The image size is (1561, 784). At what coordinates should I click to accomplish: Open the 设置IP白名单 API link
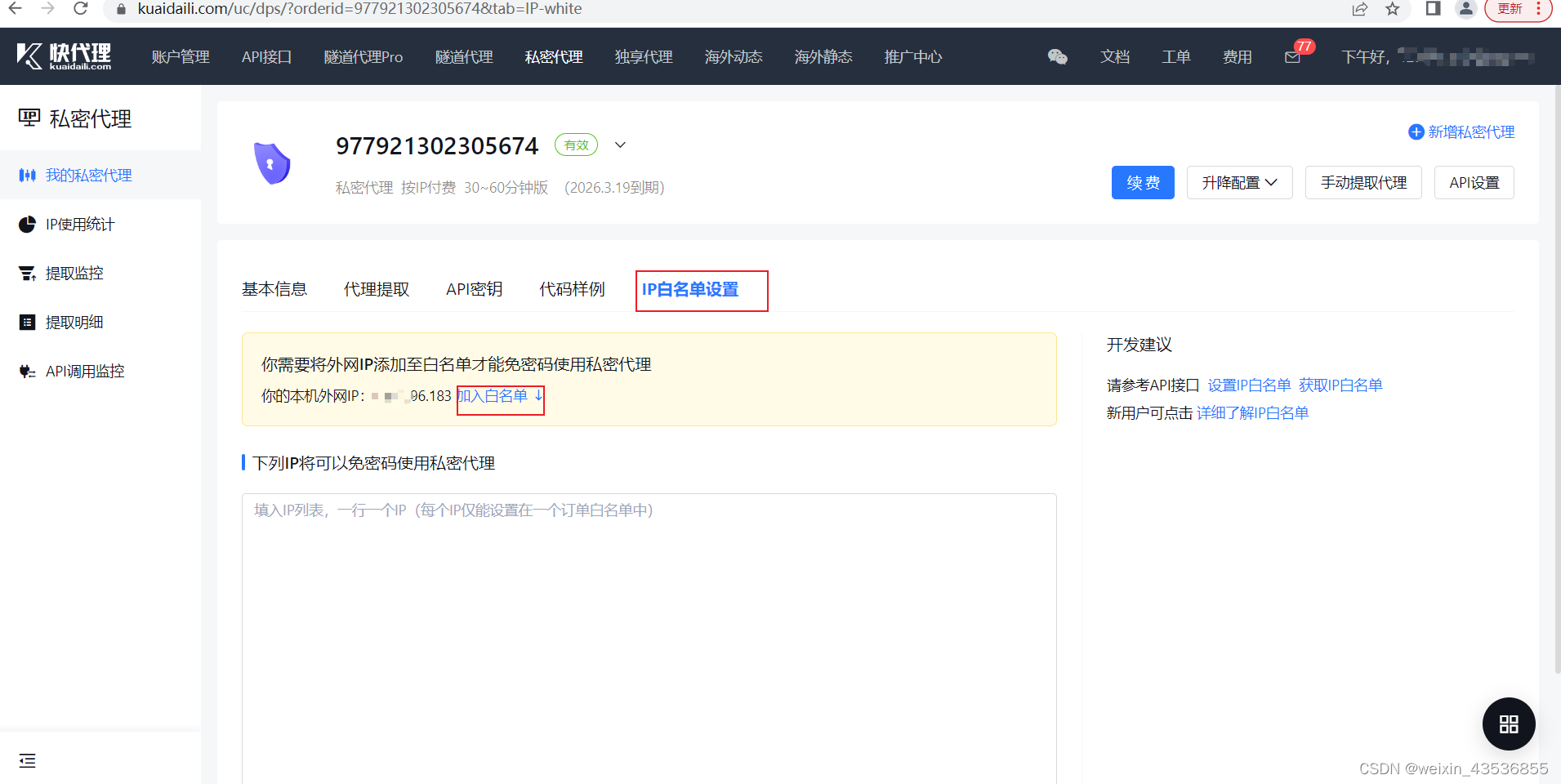coord(1249,385)
